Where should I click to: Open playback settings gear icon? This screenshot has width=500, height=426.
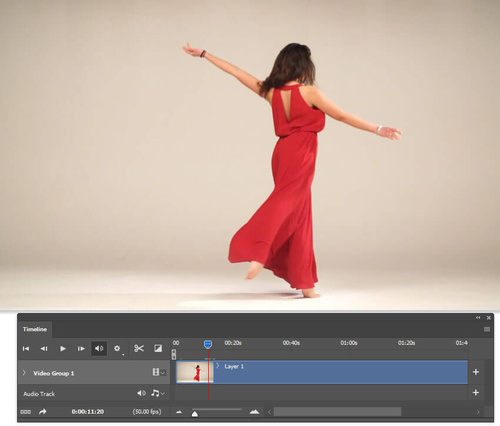[x=117, y=348]
